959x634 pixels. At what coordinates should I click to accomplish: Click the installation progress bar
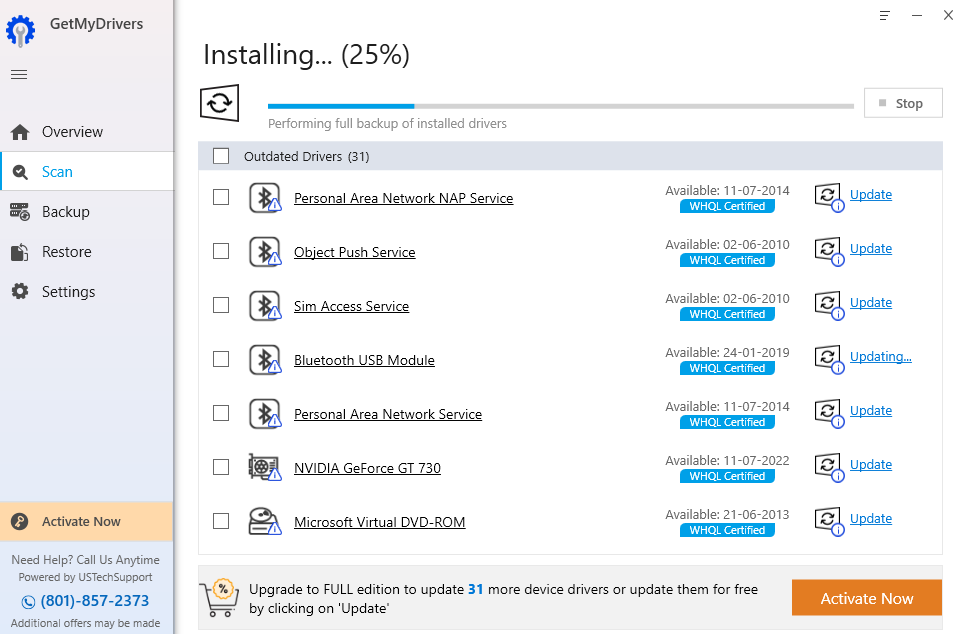[560, 105]
